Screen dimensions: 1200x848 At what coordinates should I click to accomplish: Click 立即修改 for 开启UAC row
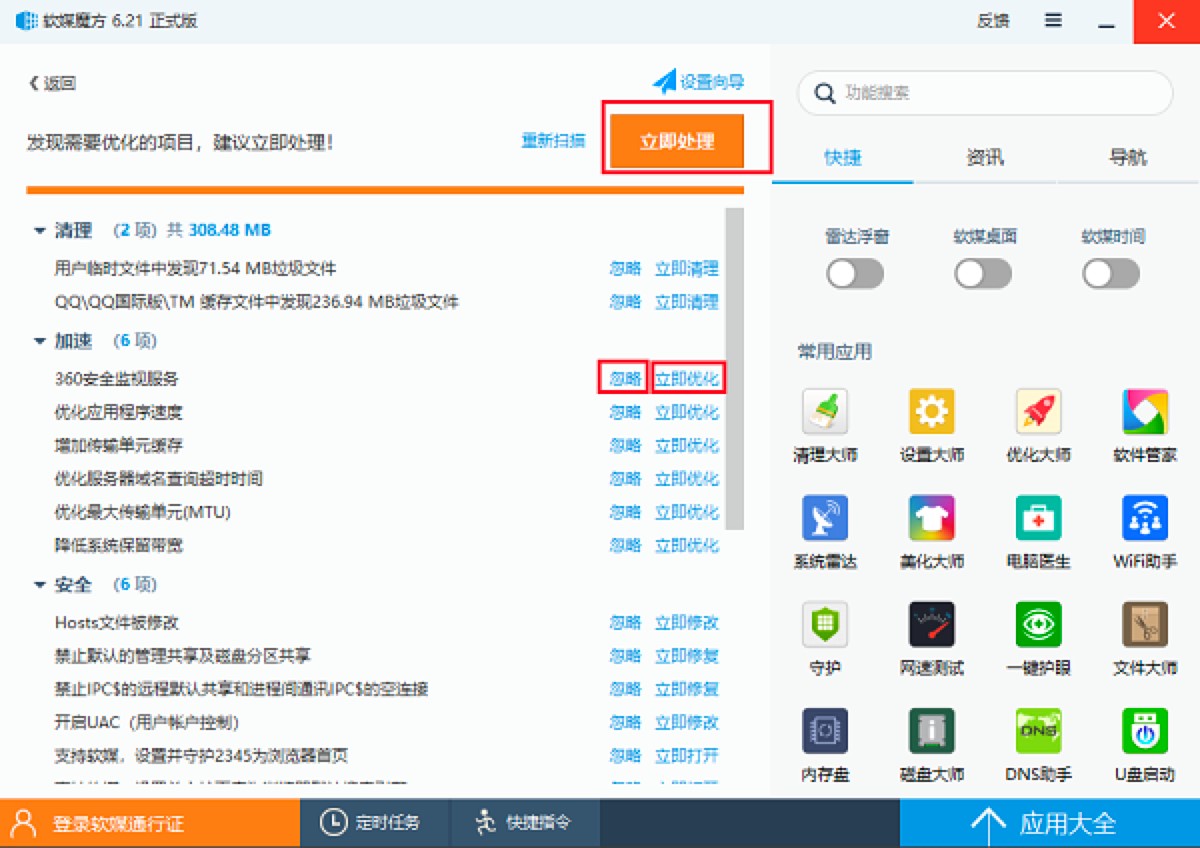click(x=687, y=722)
